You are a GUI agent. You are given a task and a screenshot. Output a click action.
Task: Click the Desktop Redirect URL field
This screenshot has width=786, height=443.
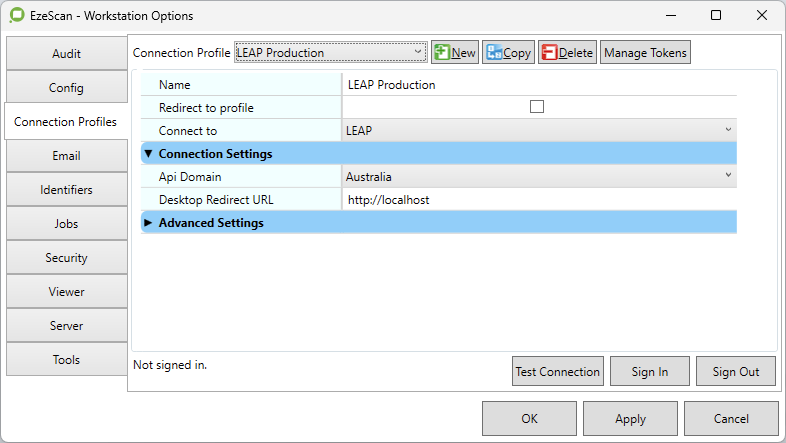click(x=538, y=200)
